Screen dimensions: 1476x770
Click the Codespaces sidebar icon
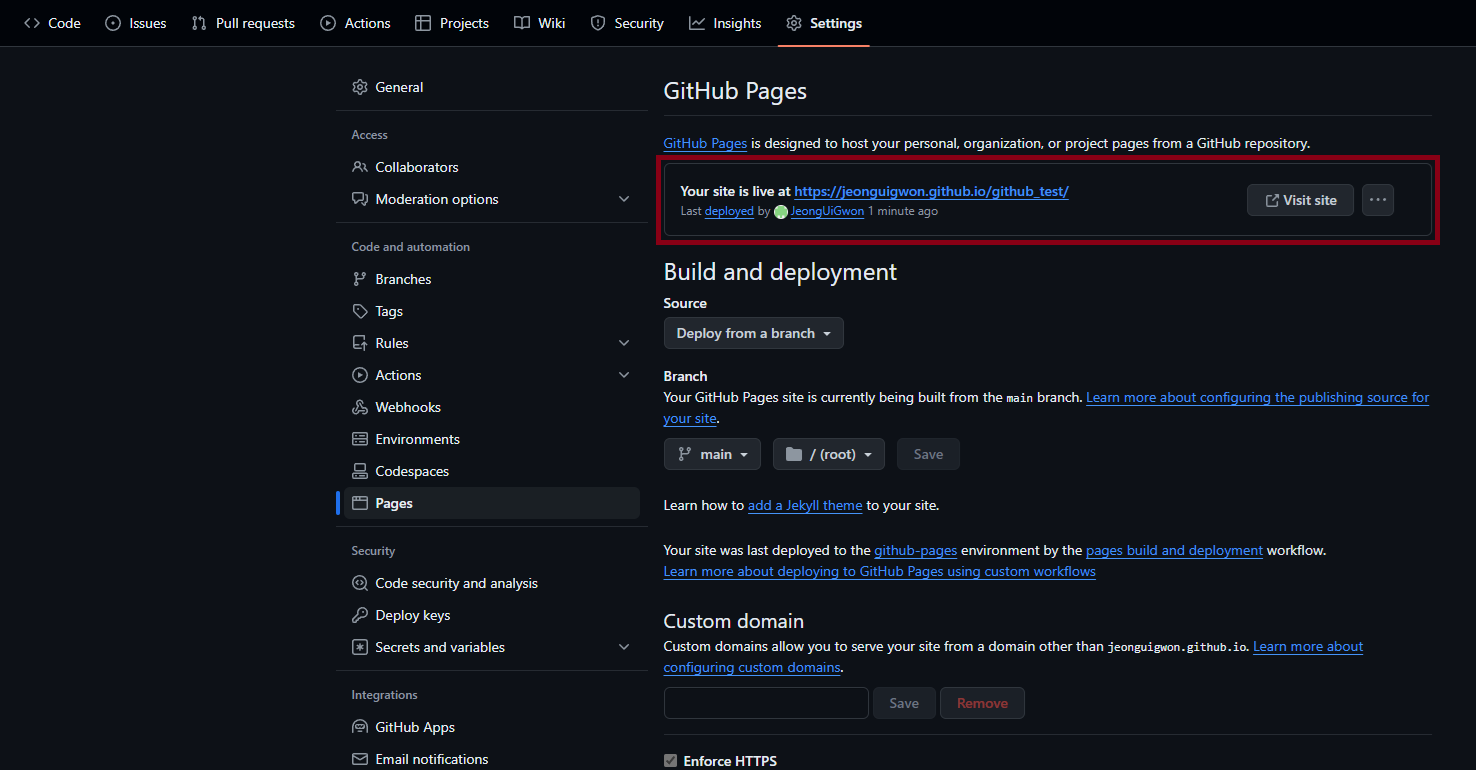(x=360, y=471)
